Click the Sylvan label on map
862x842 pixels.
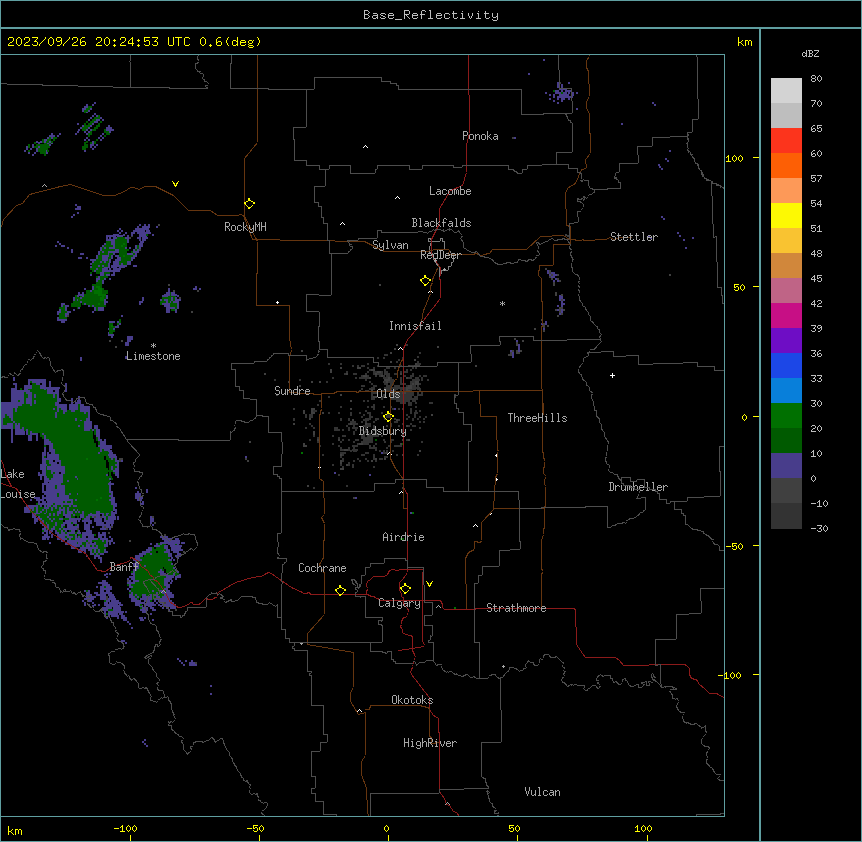(x=390, y=245)
